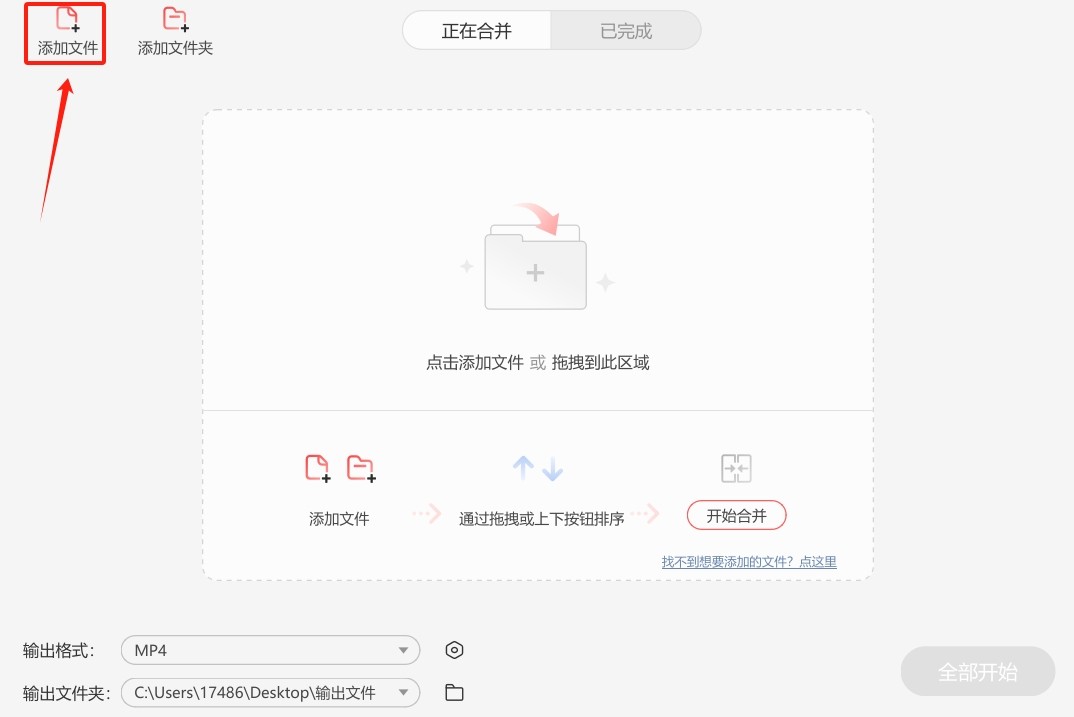The image size is (1074, 717).
Task: Click the red add-folder icon in the steps guide
Action: (360, 468)
